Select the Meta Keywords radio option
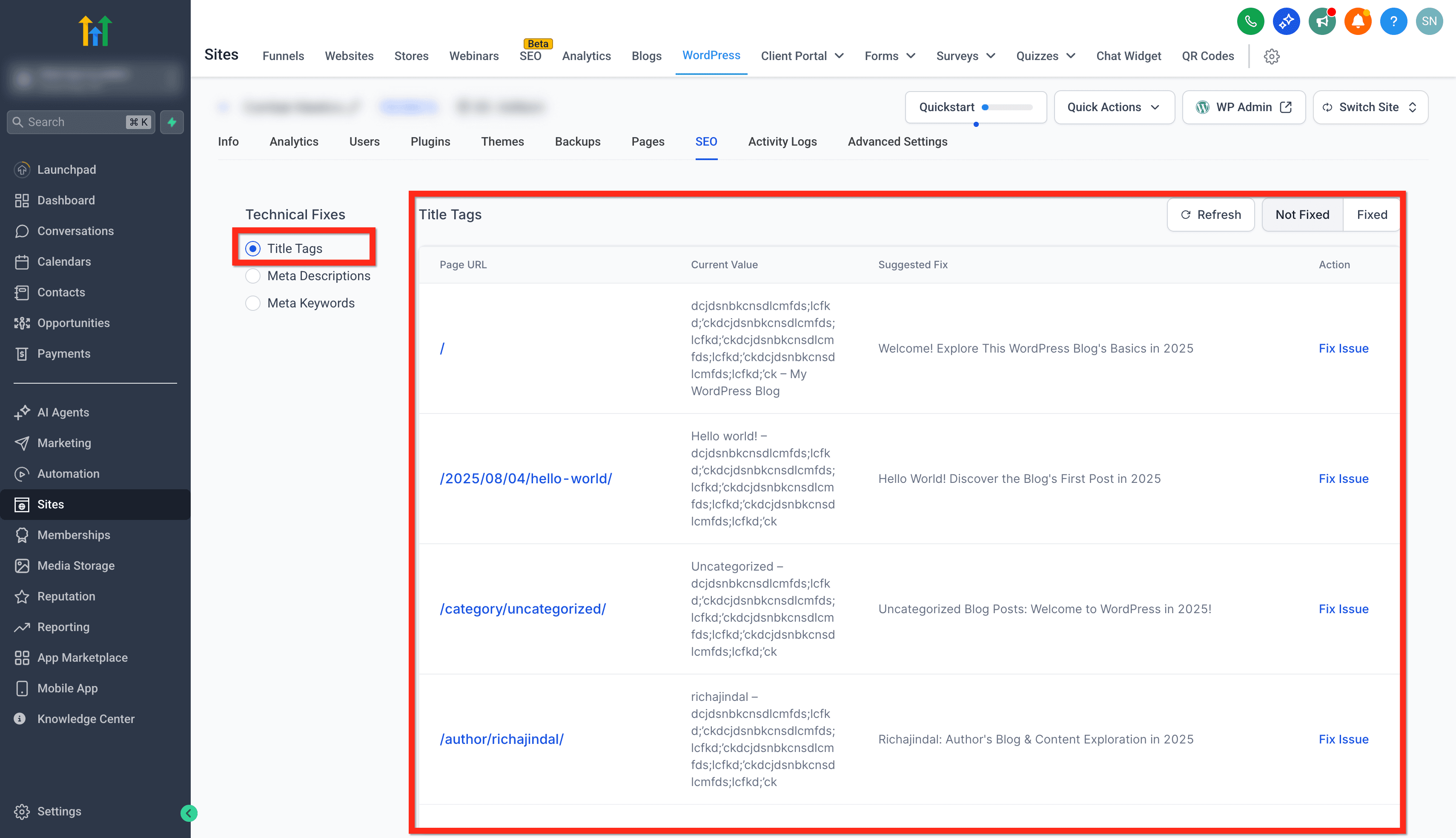Image resolution: width=1456 pixels, height=838 pixels. [x=252, y=303]
